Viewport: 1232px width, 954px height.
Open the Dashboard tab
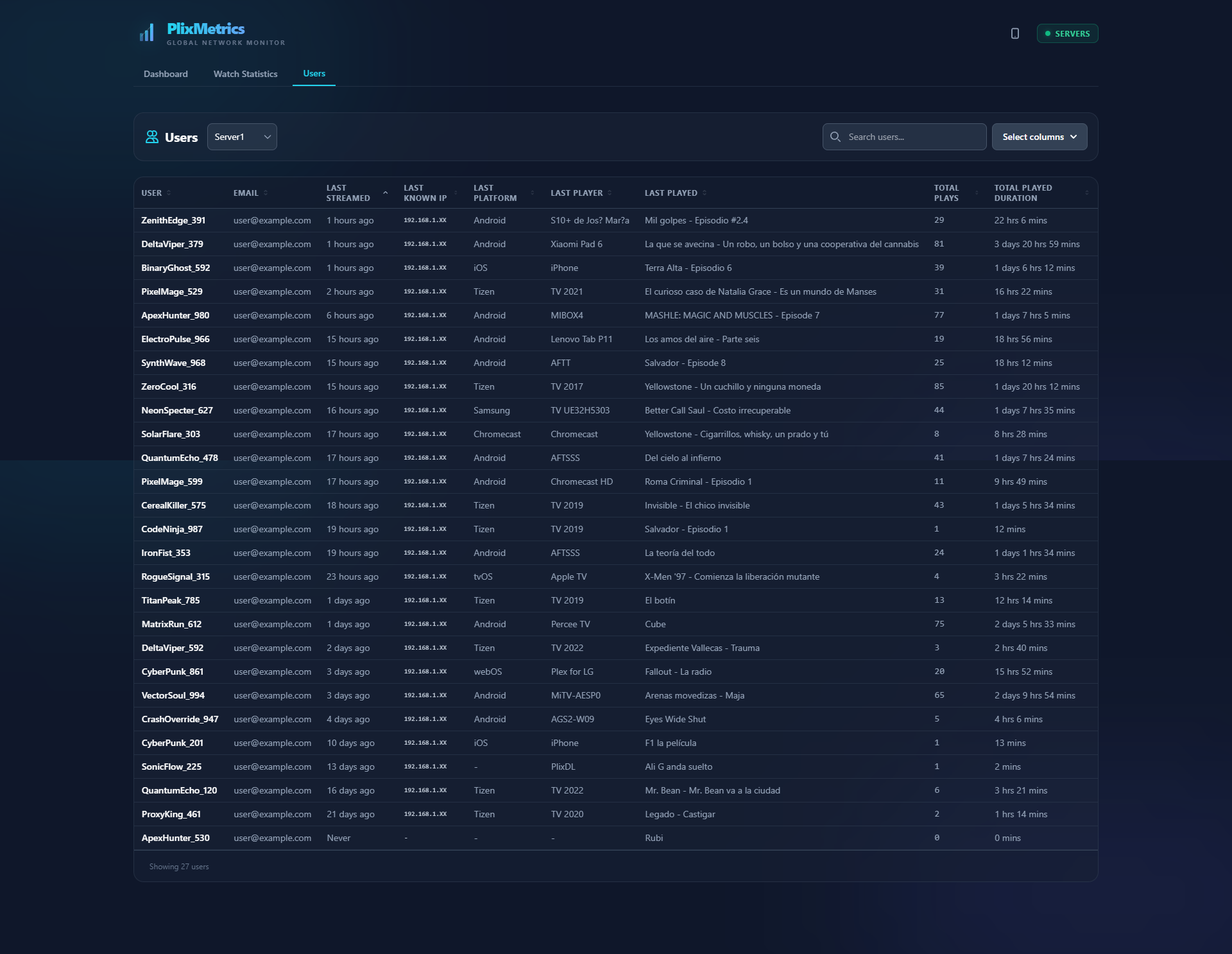pyautogui.click(x=166, y=74)
